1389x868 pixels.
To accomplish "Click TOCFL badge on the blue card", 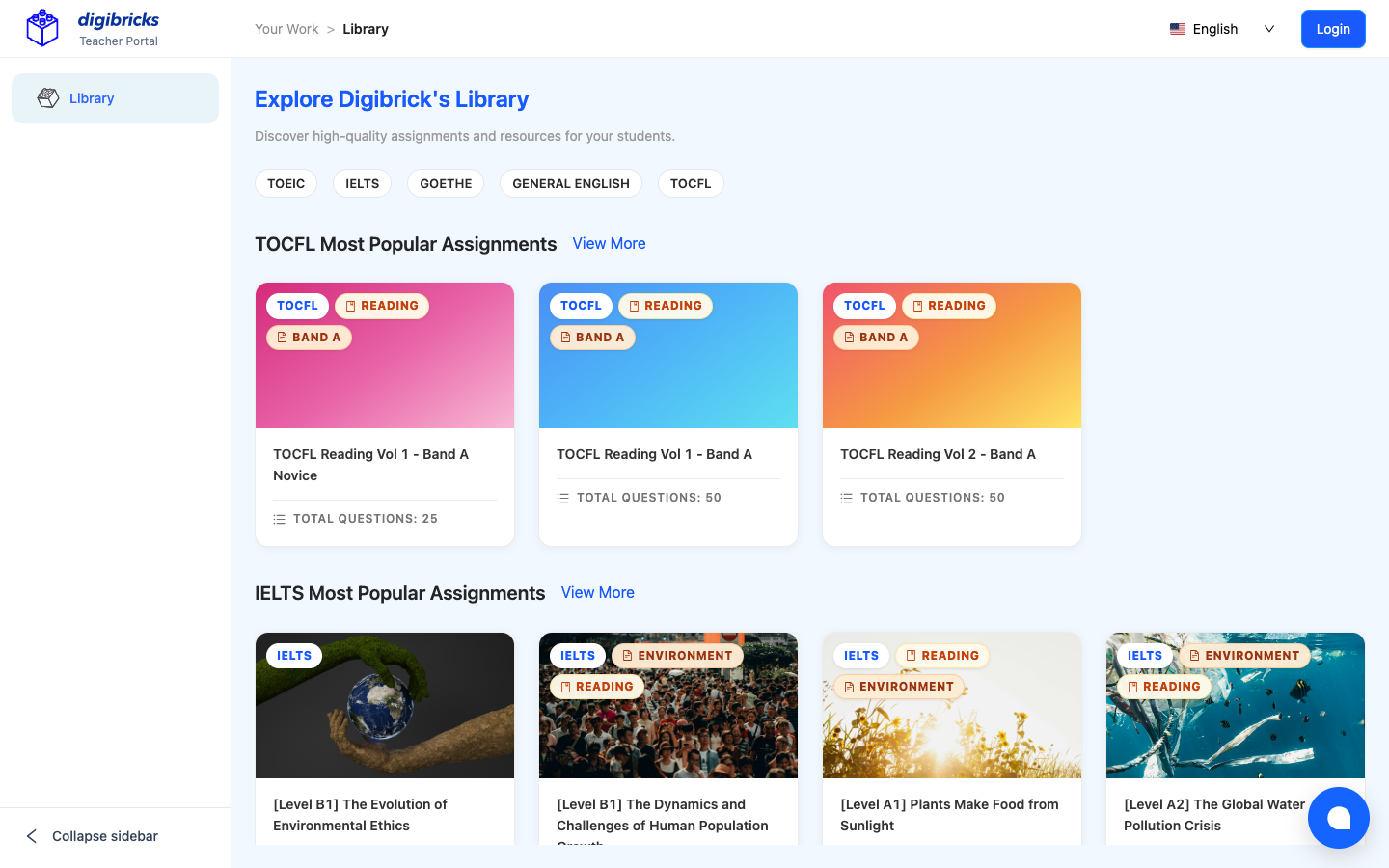I will 581,306.
